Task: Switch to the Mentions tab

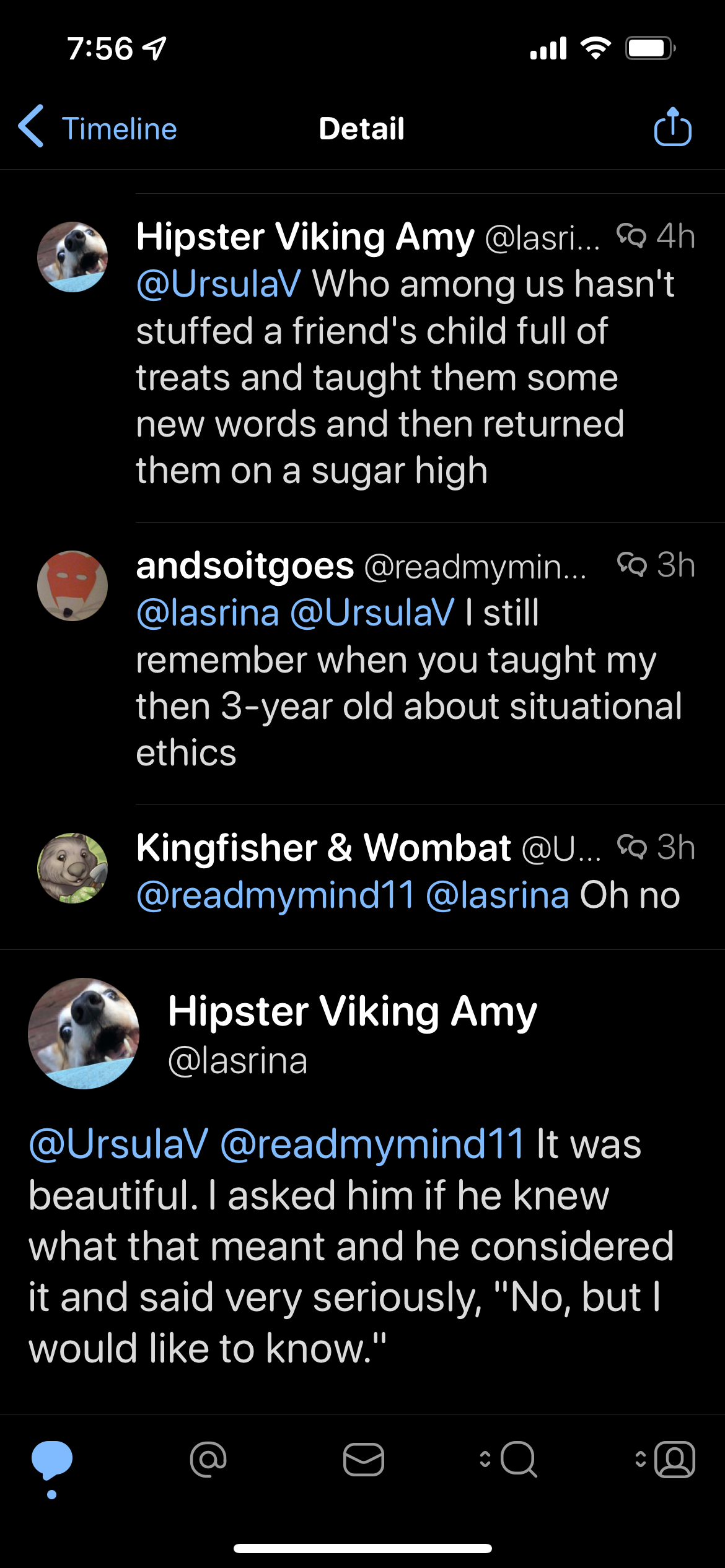Action: [208, 1460]
